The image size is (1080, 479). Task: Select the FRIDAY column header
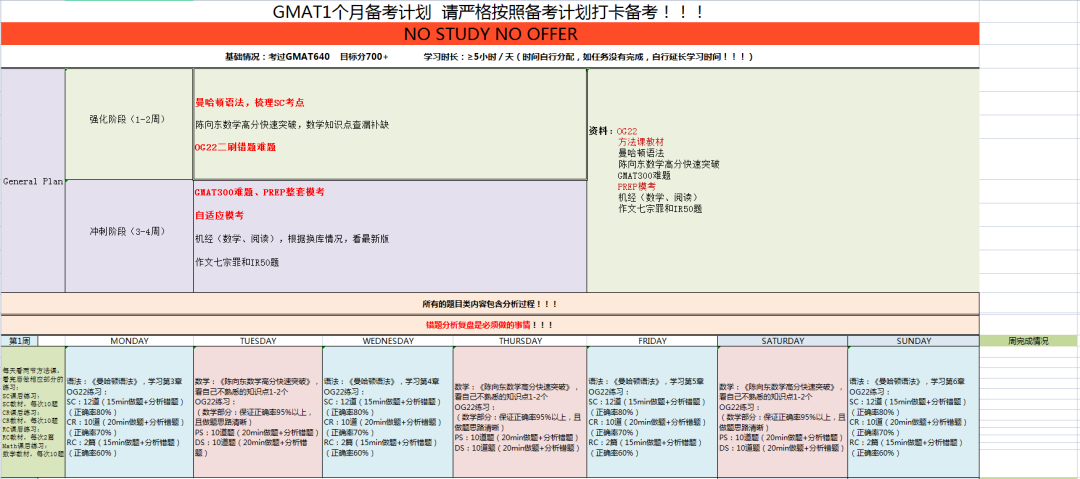[651, 341]
